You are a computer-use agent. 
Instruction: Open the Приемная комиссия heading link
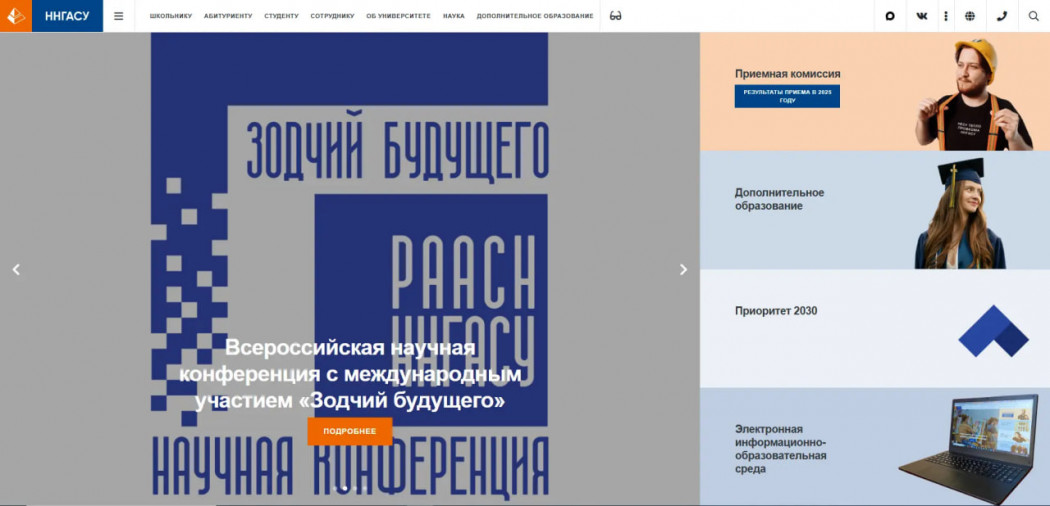787,74
